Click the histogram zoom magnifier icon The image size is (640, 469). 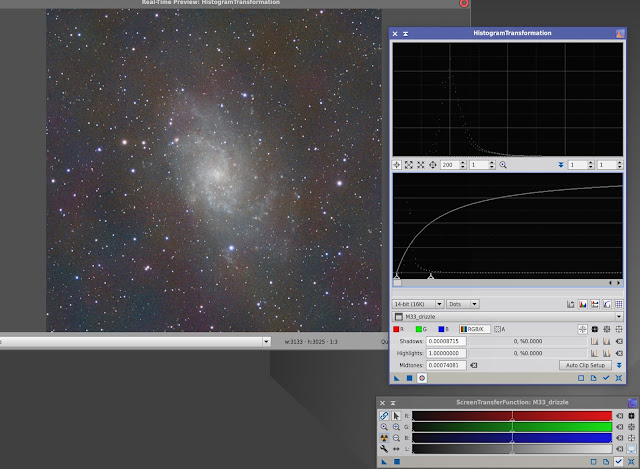click(x=503, y=164)
